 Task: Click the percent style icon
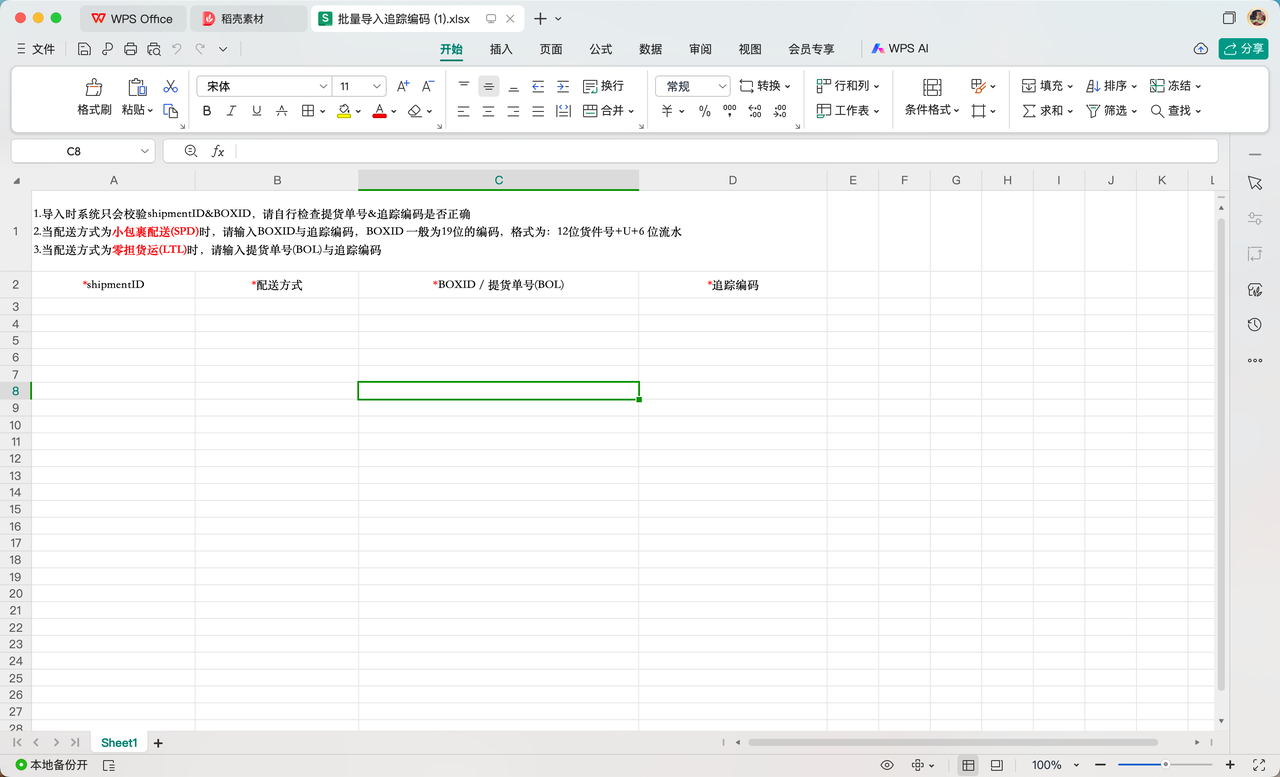704,111
